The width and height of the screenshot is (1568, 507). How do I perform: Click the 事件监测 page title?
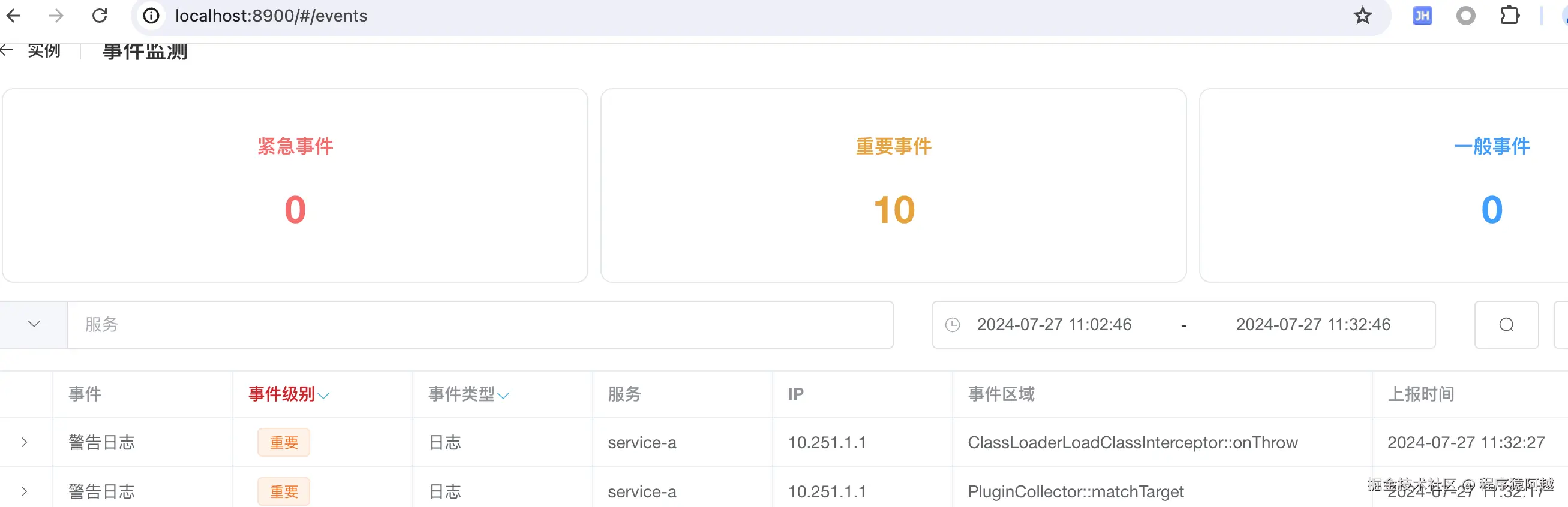(145, 52)
